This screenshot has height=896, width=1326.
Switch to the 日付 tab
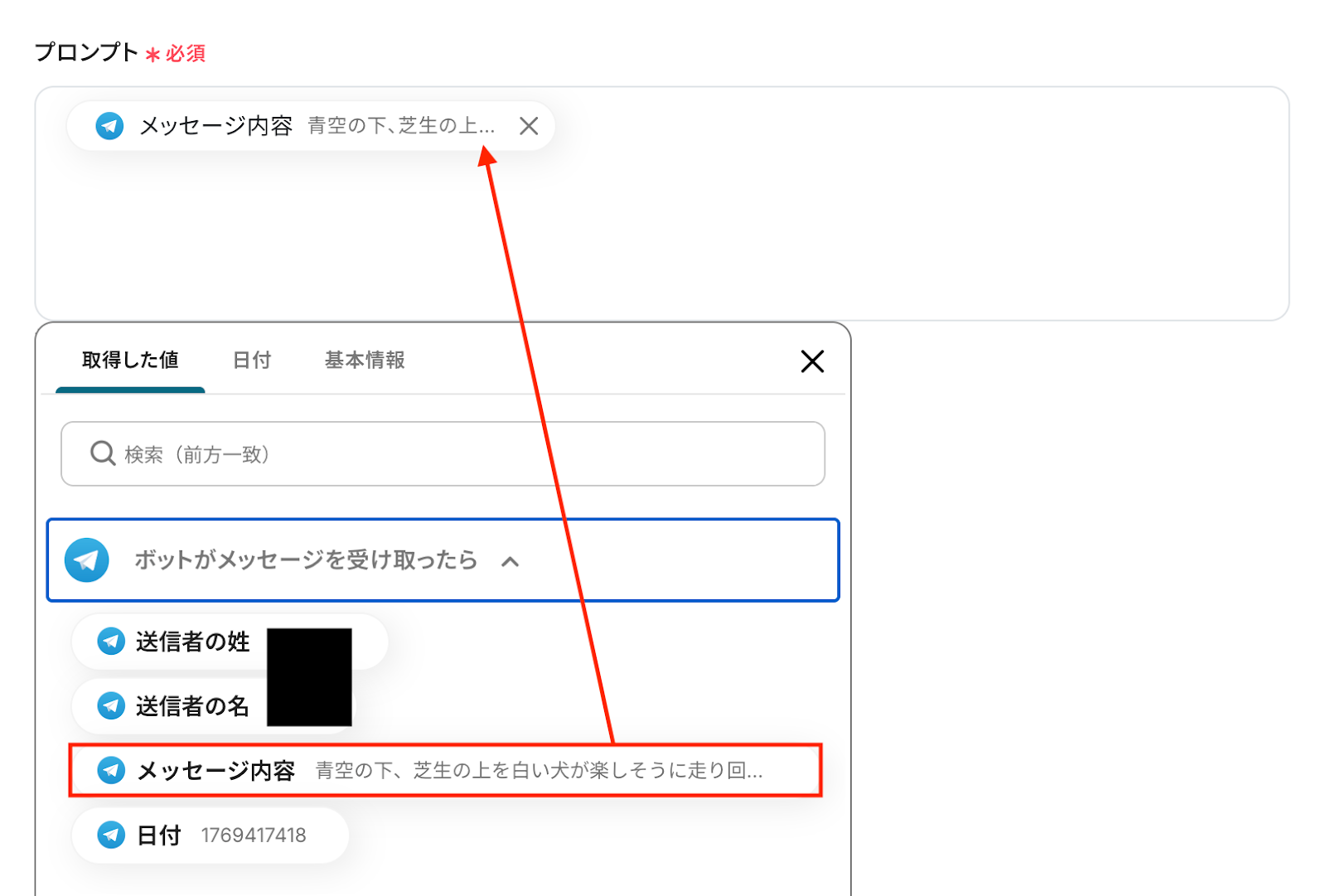point(252,360)
